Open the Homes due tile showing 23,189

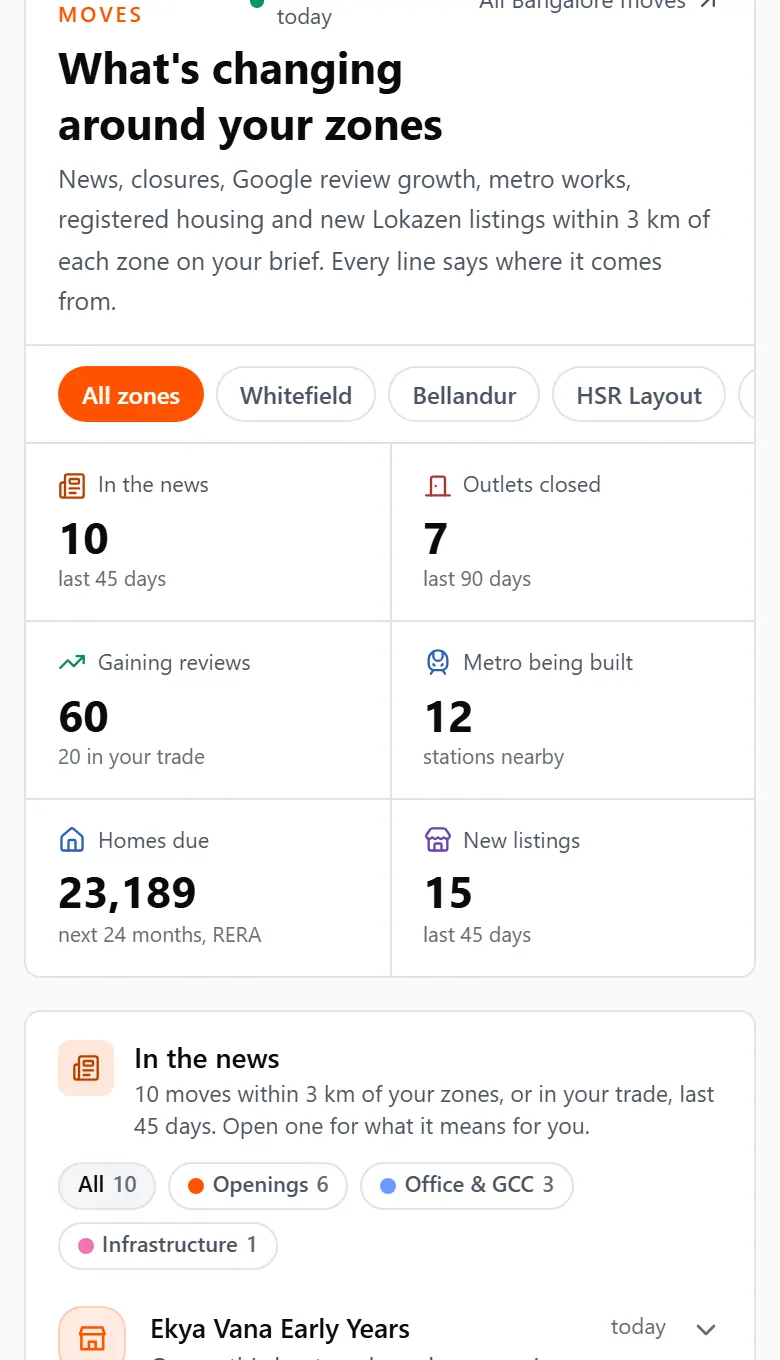tap(208, 888)
